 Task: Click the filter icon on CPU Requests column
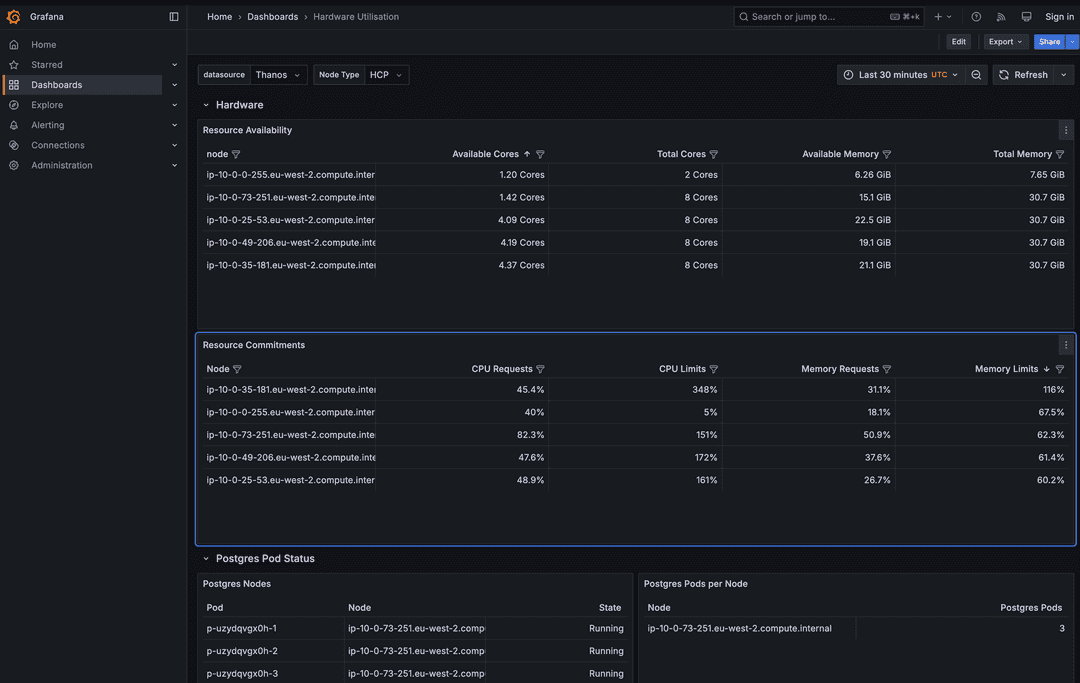point(541,368)
